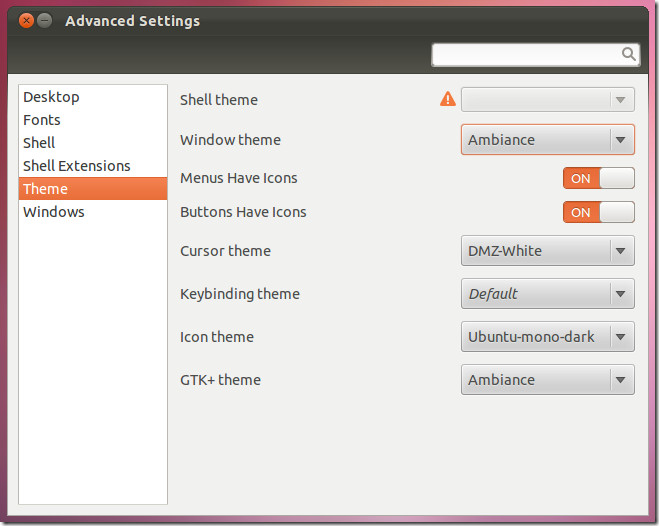Viewport: 659px width, 526px height.
Task: Open the empty Shell theme dropdown
Action: click(548, 100)
